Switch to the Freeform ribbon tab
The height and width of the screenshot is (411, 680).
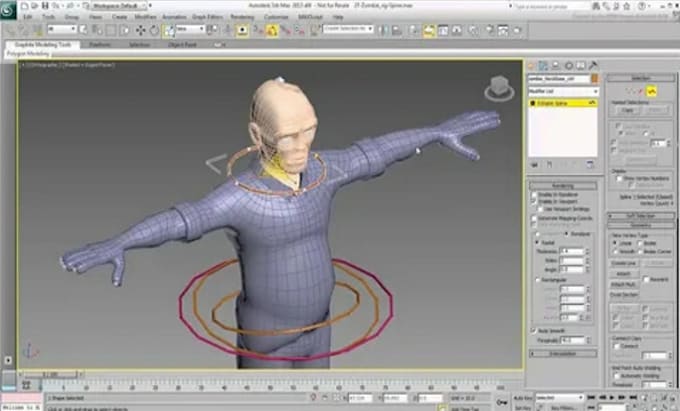coord(99,44)
